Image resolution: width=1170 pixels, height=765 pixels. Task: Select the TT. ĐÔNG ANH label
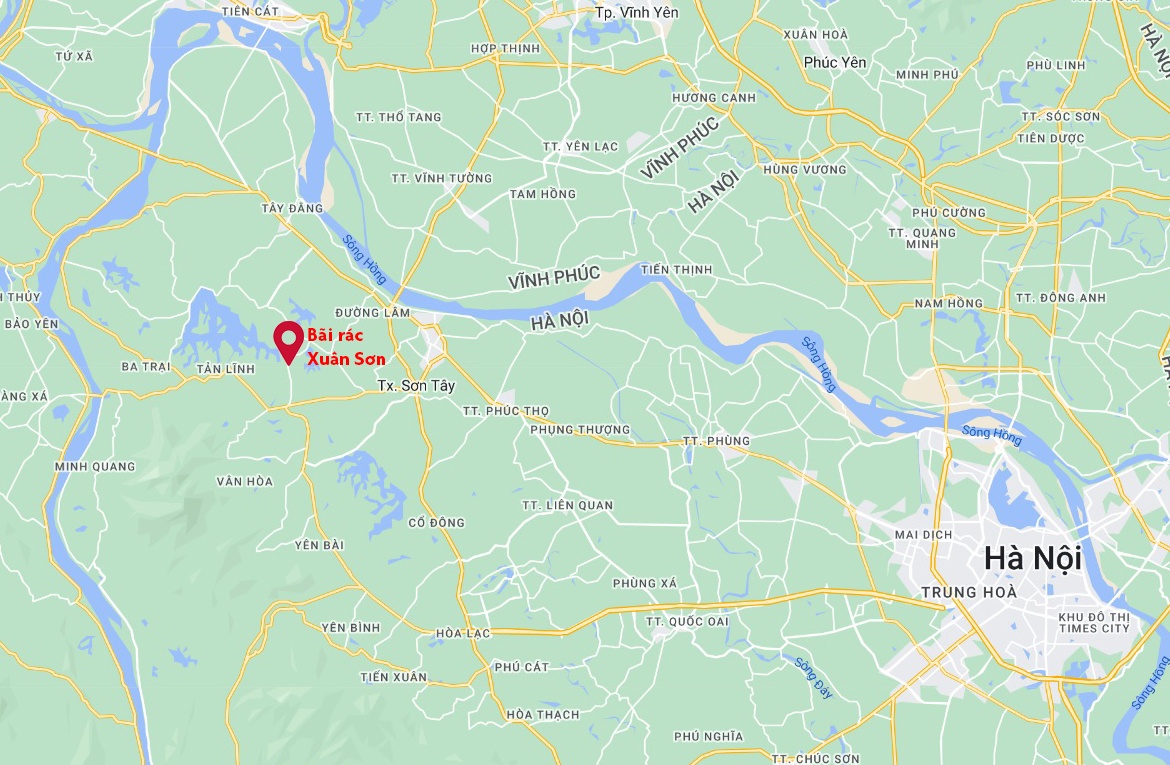tap(1060, 298)
